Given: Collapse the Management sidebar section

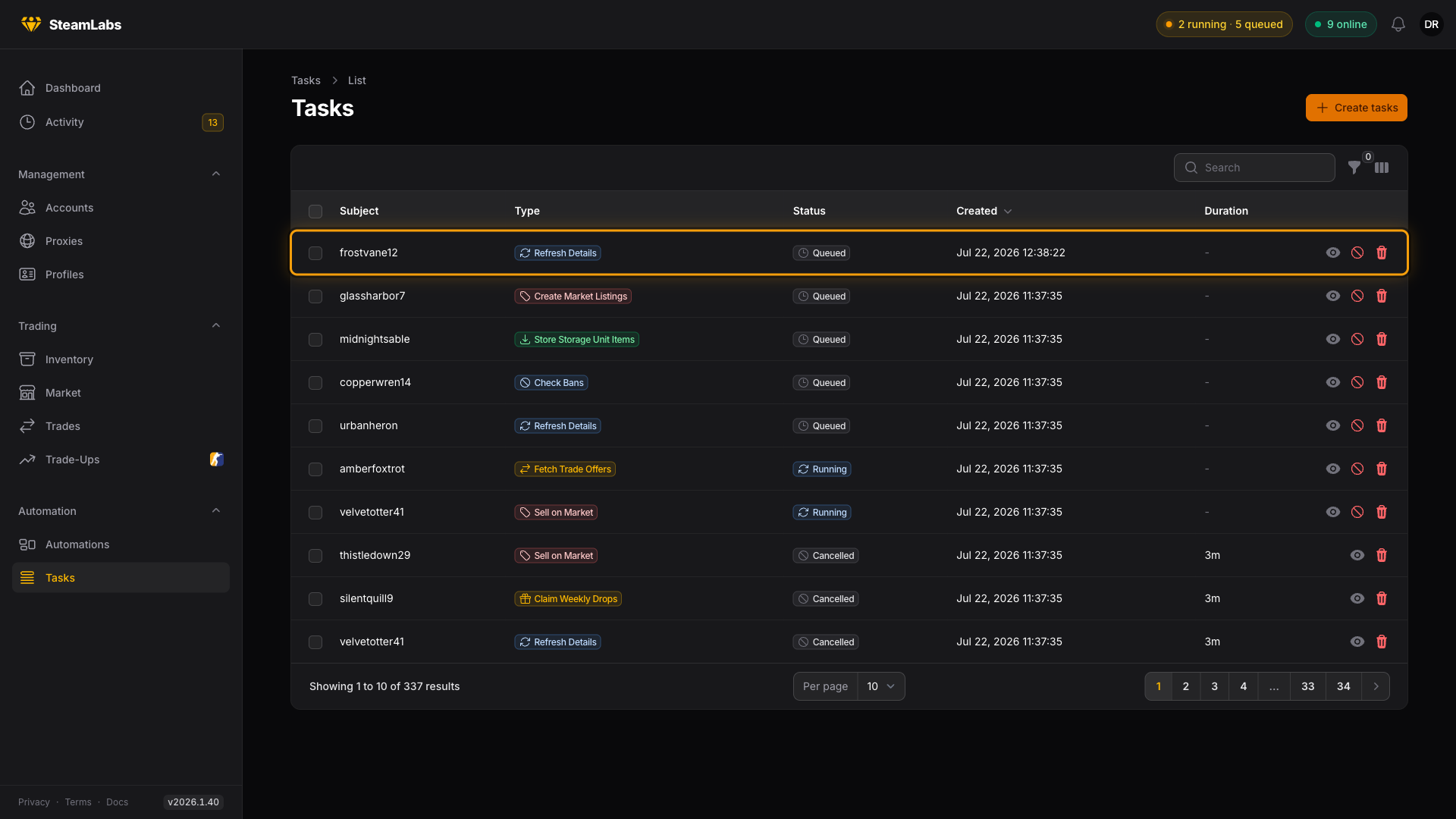Looking at the screenshot, I should 216,174.
